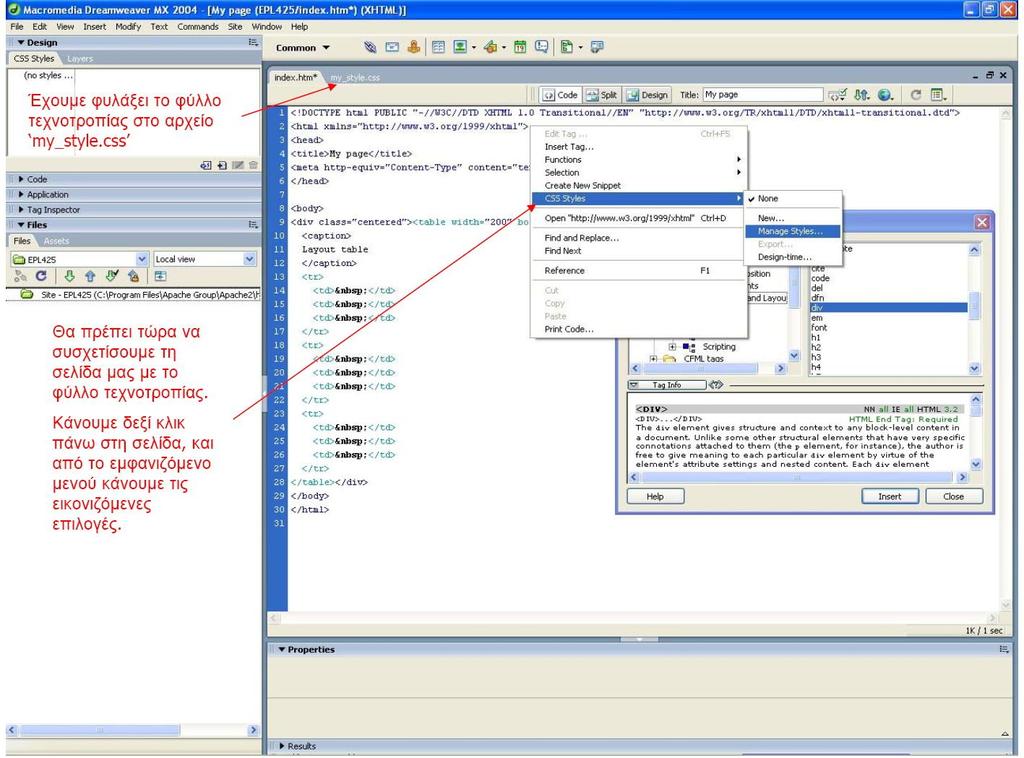Click the browser check errors icon
Viewport: 1024px width, 758px height.
point(837,95)
